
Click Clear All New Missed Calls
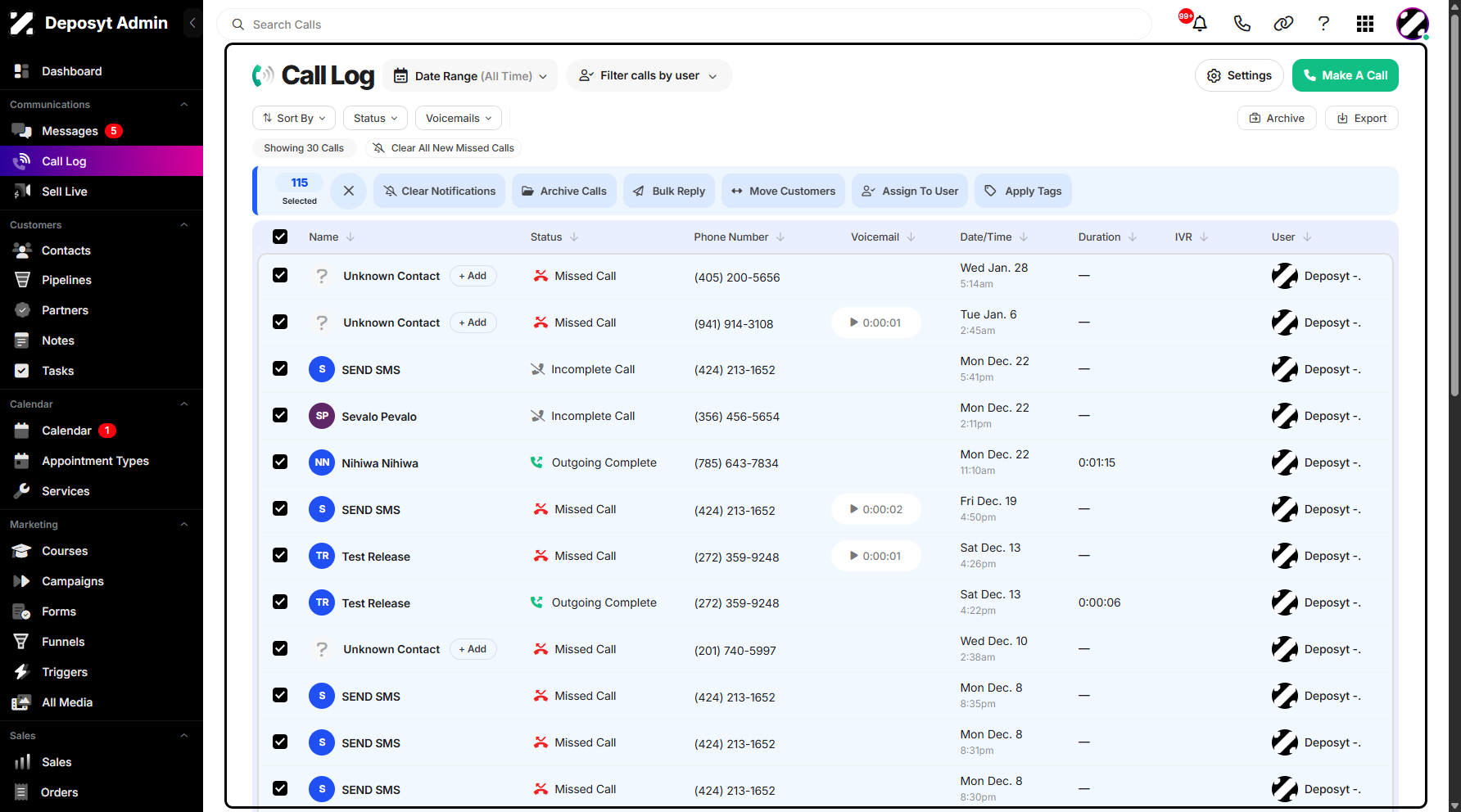pos(443,148)
